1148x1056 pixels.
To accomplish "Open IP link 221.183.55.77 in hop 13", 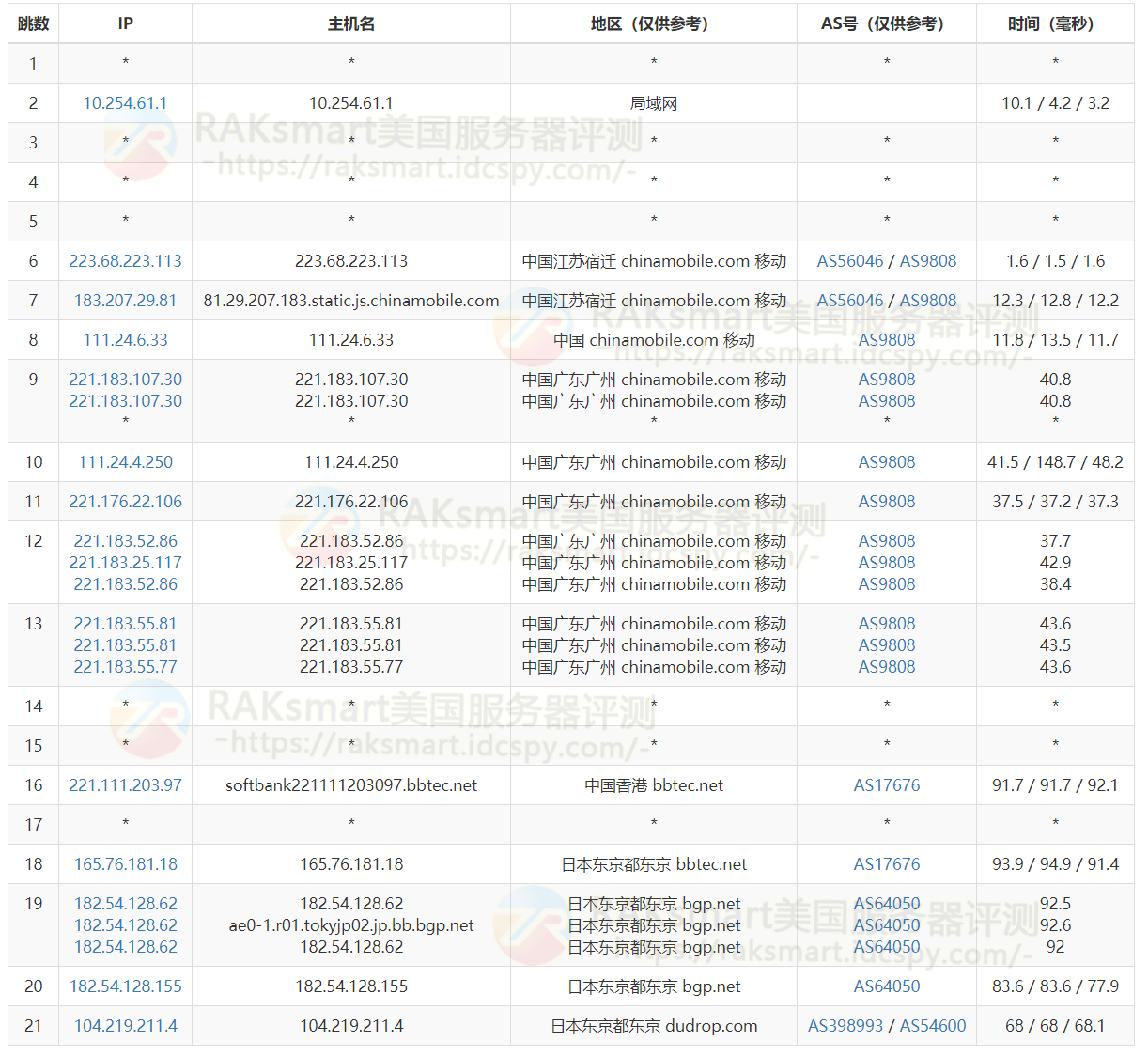I will click(125, 667).
